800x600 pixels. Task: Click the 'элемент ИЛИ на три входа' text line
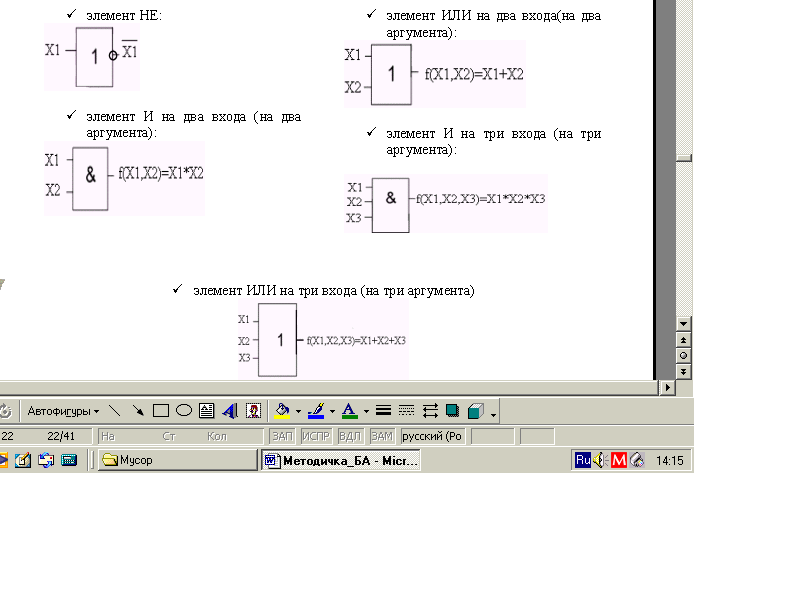coord(334,291)
